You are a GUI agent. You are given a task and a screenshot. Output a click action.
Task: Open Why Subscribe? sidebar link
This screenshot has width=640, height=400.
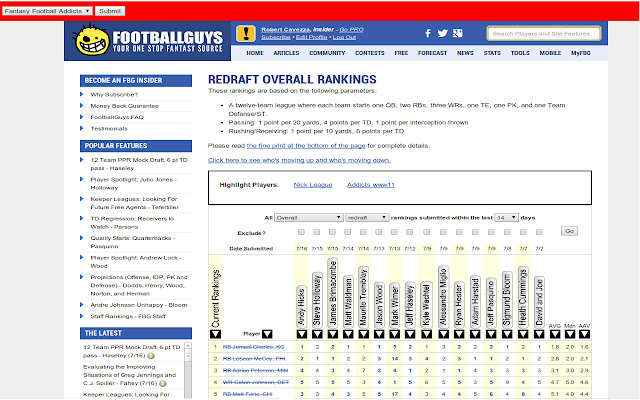pos(114,94)
